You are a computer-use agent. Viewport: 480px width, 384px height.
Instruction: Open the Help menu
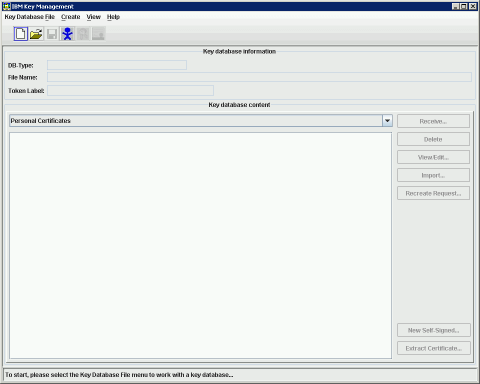(113, 17)
